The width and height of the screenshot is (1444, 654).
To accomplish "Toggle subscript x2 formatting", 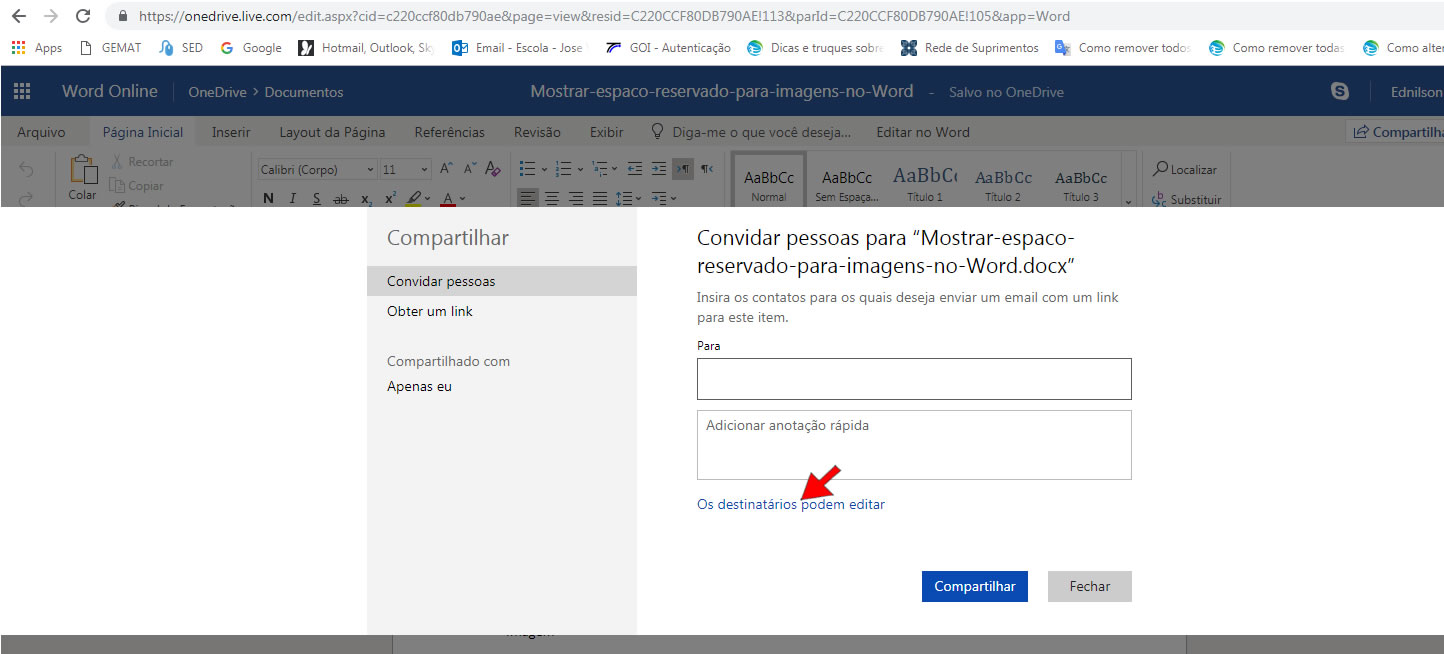I will (x=367, y=198).
